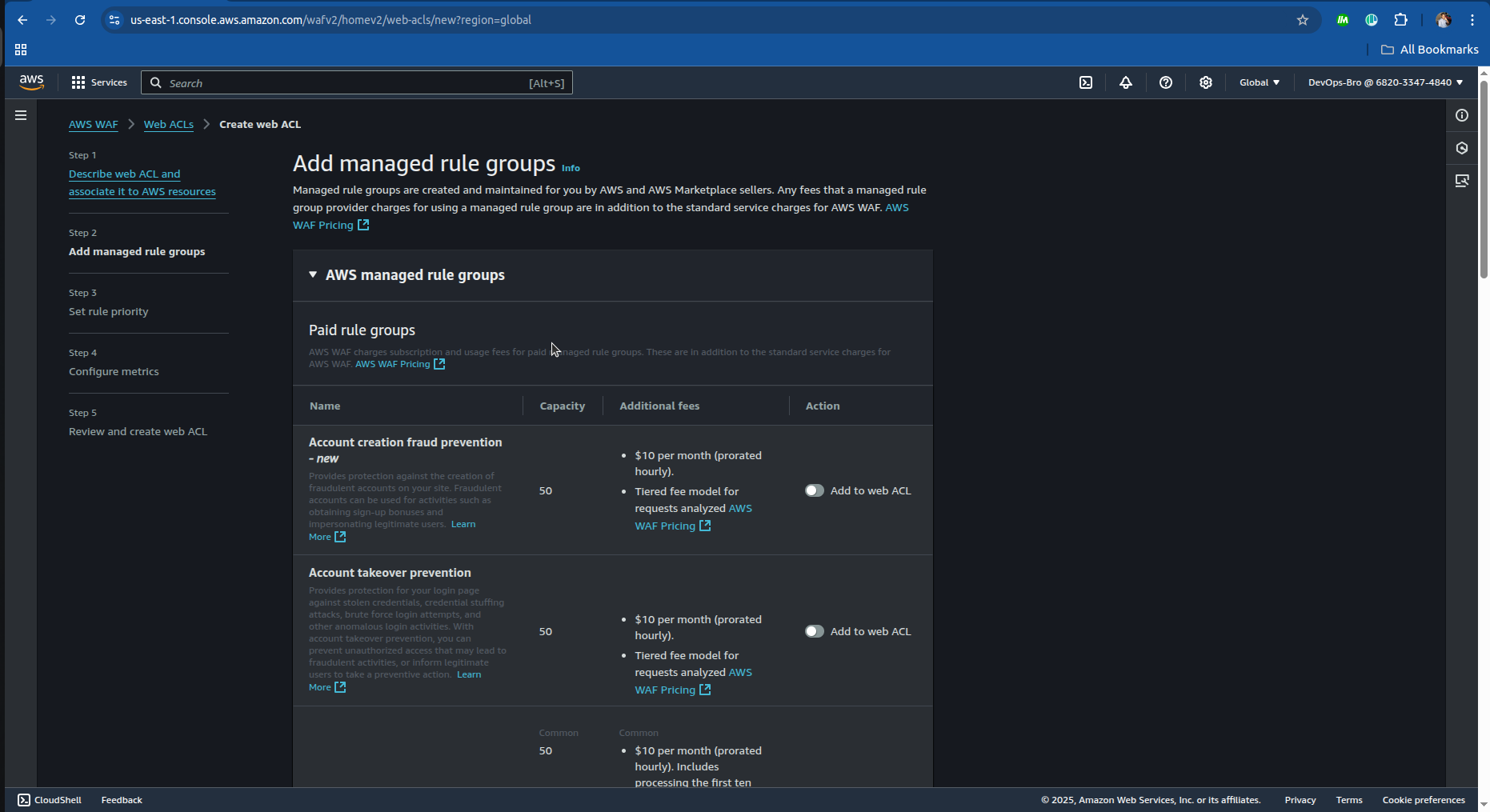Open WAF Pricing link in takeover prevention fees

coord(673,690)
